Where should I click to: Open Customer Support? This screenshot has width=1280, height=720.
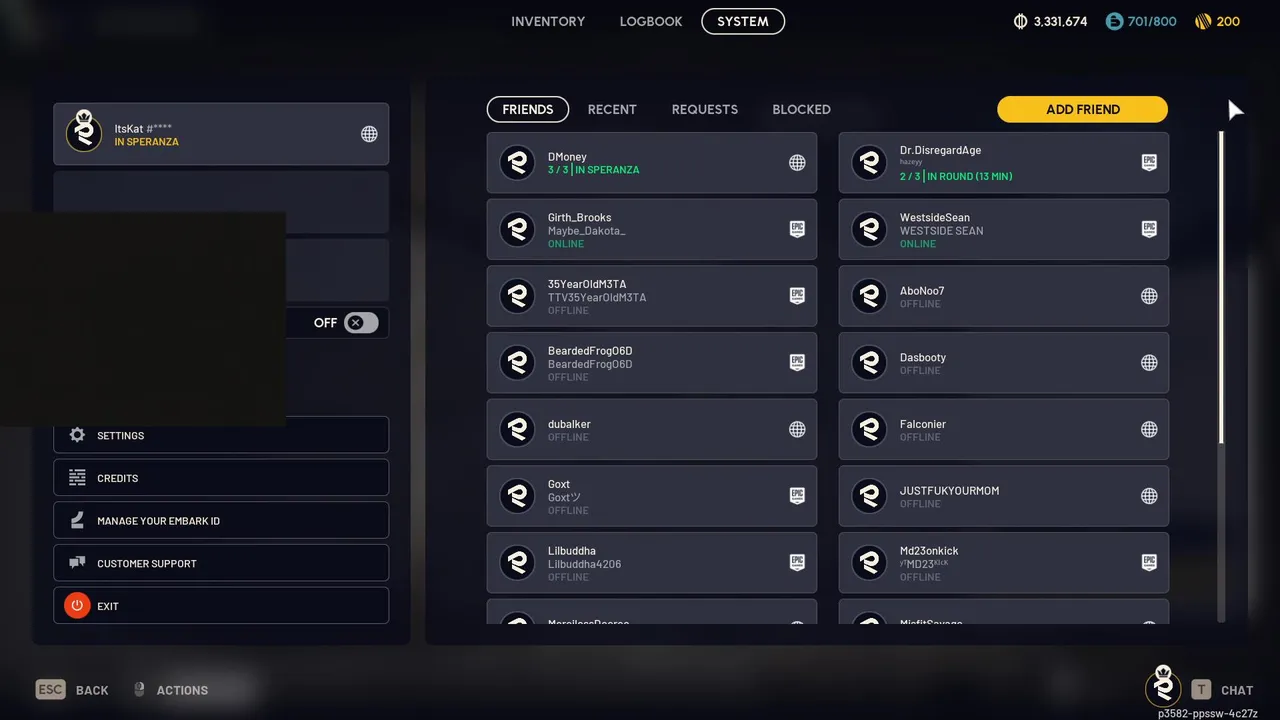pyautogui.click(x=221, y=563)
